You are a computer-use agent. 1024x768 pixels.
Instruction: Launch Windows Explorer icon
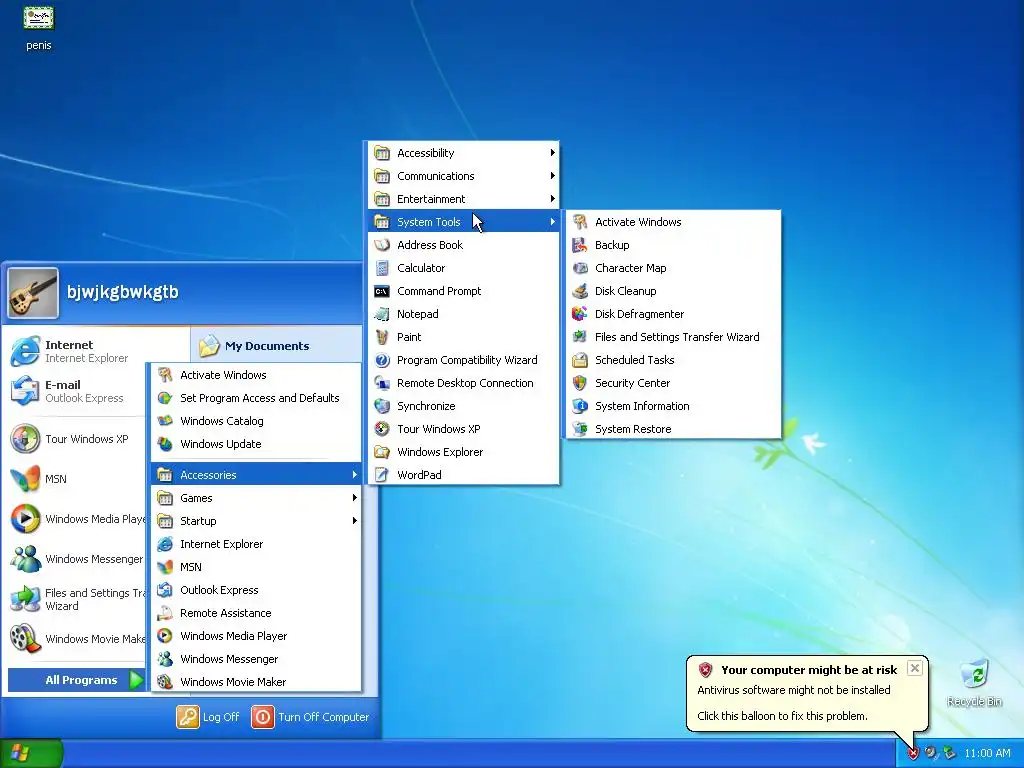(382, 452)
